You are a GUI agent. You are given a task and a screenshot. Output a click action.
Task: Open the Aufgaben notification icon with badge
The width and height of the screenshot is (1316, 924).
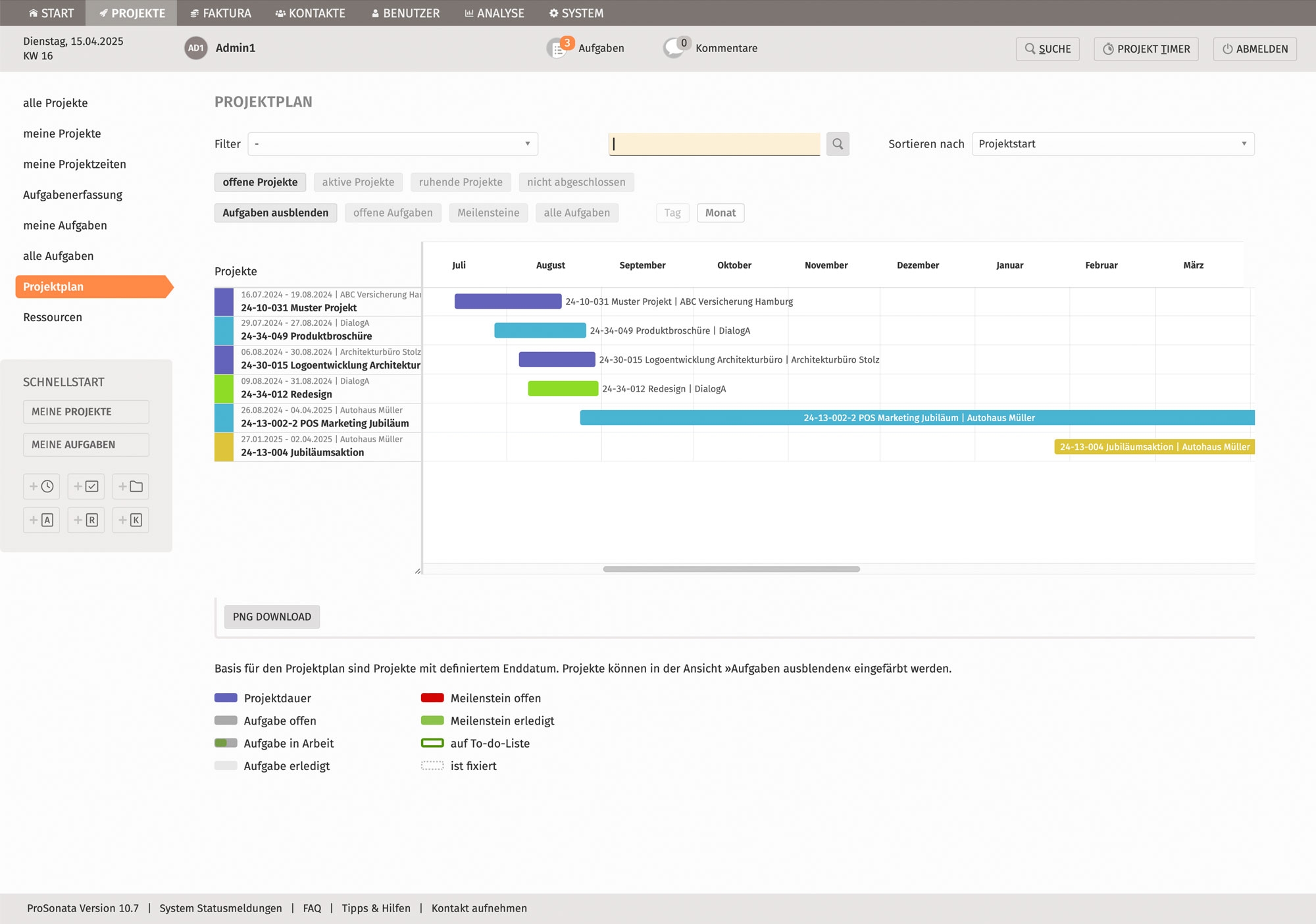coord(558,48)
